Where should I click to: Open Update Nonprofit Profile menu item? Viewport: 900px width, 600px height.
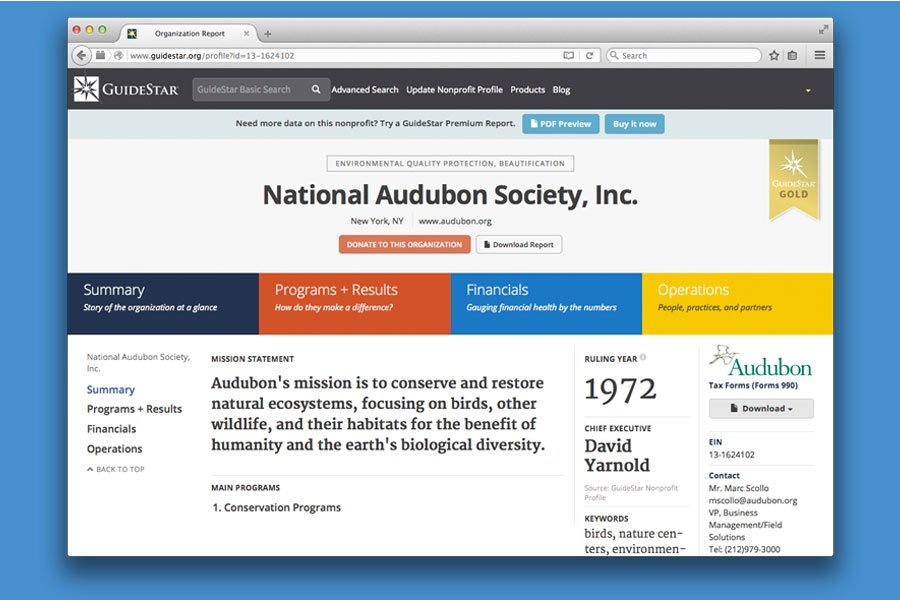tap(453, 89)
